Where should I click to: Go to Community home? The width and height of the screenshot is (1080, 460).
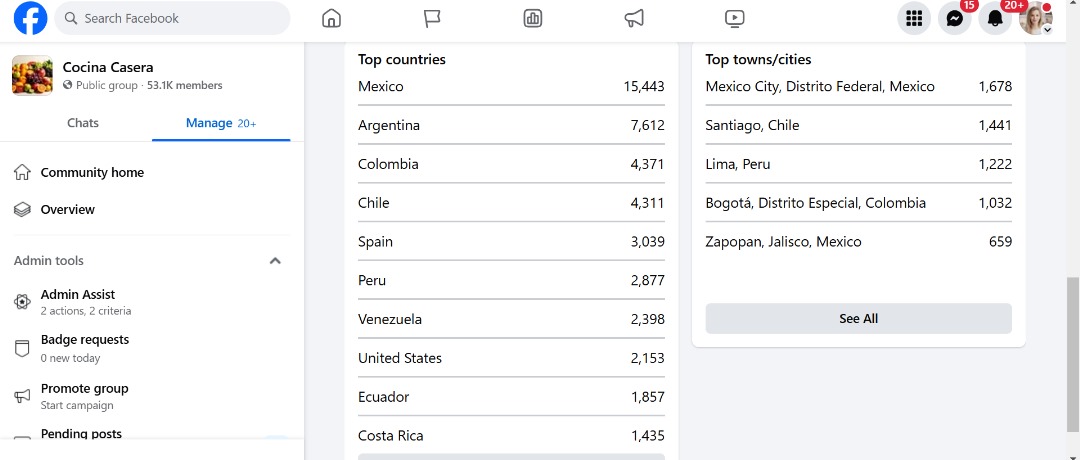(92, 173)
